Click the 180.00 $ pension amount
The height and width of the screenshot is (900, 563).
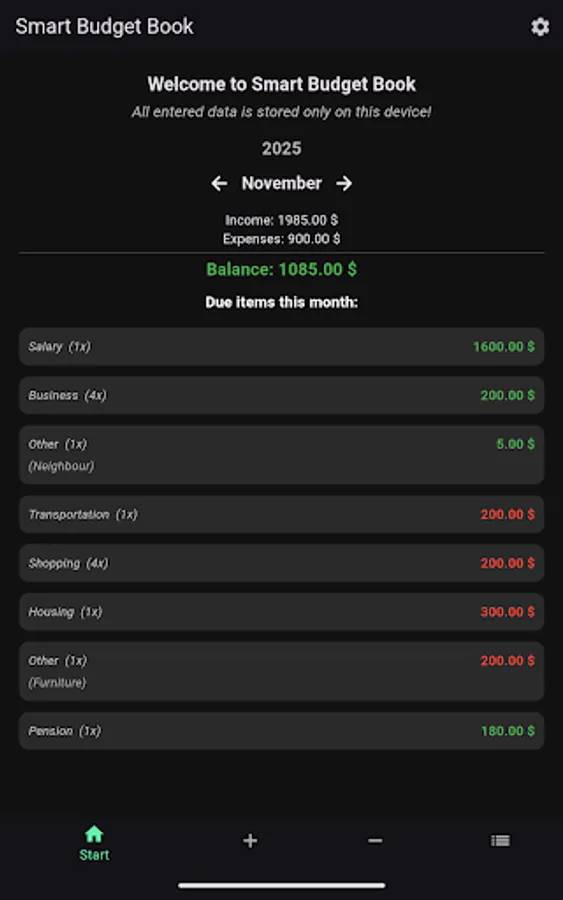pyautogui.click(x=507, y=731)
